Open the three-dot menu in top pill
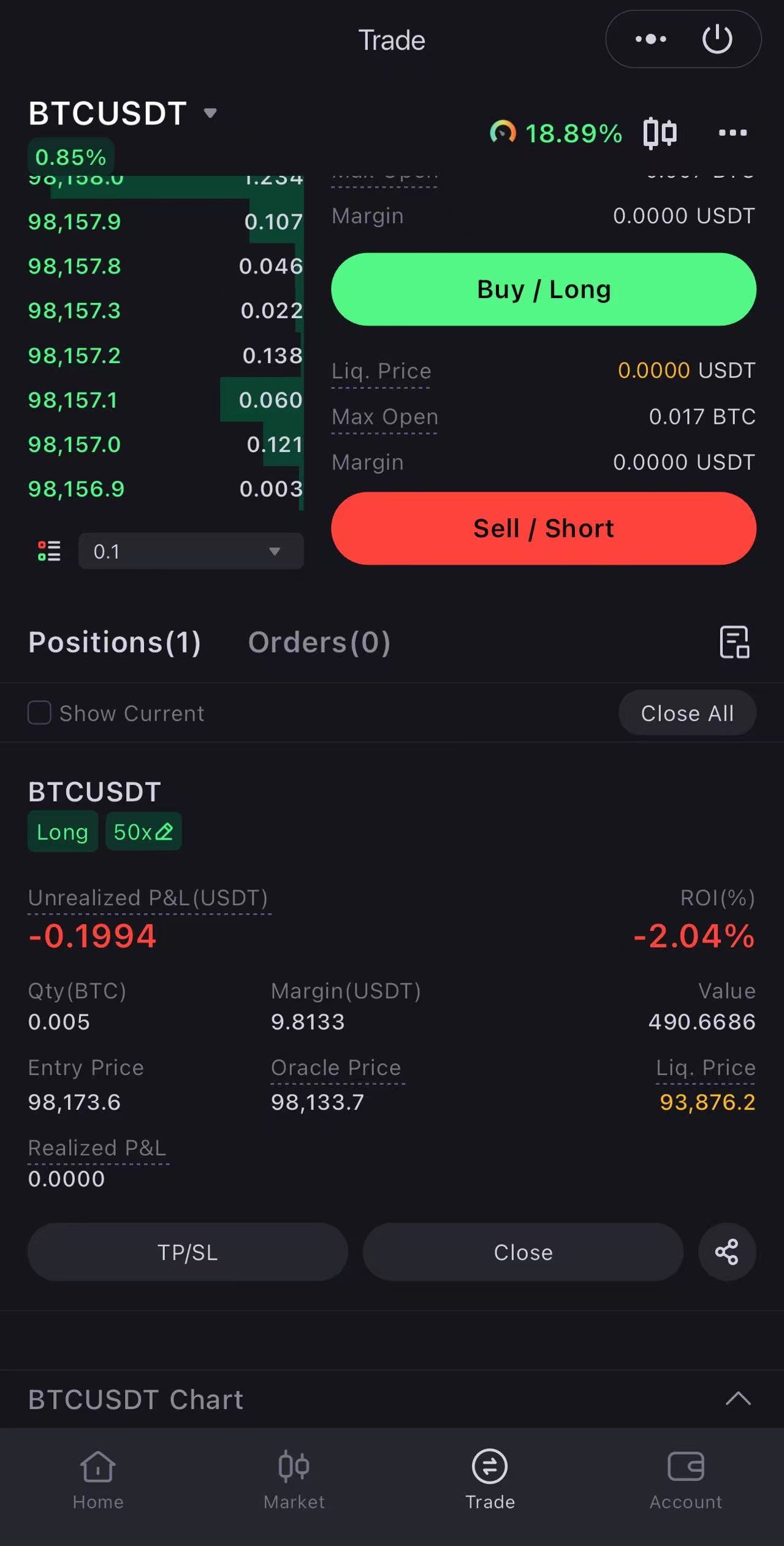Viewport: 784px width, 1546px height. click(650, 40)
